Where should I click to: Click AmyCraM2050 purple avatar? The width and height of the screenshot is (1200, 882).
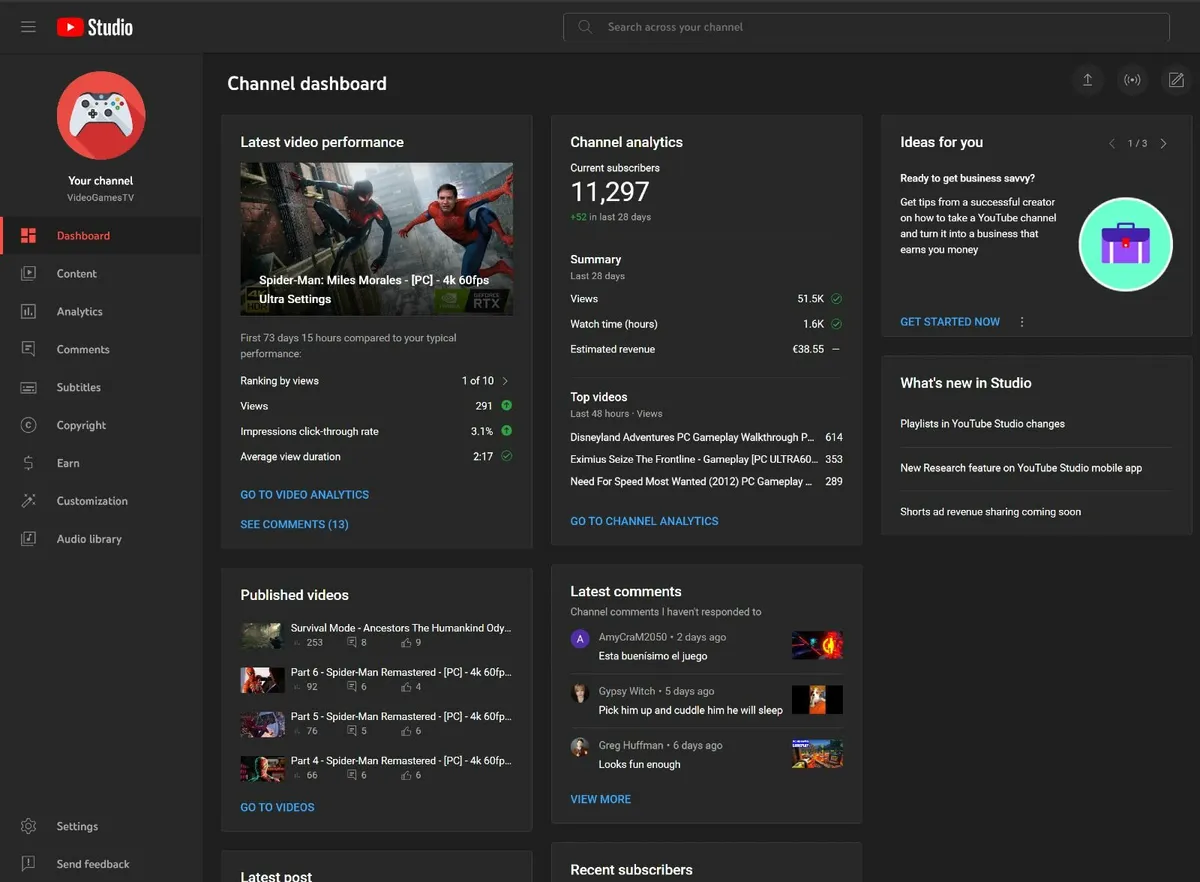(x=580, y=638)
